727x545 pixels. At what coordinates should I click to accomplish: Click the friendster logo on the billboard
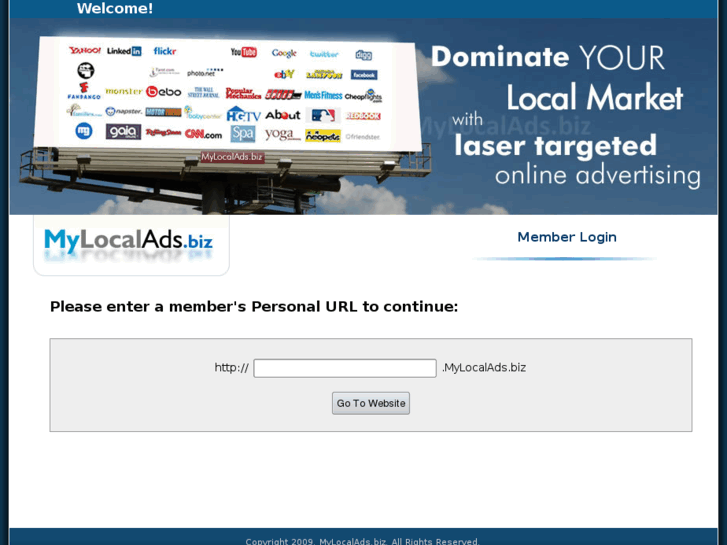[x=363, y=137]
